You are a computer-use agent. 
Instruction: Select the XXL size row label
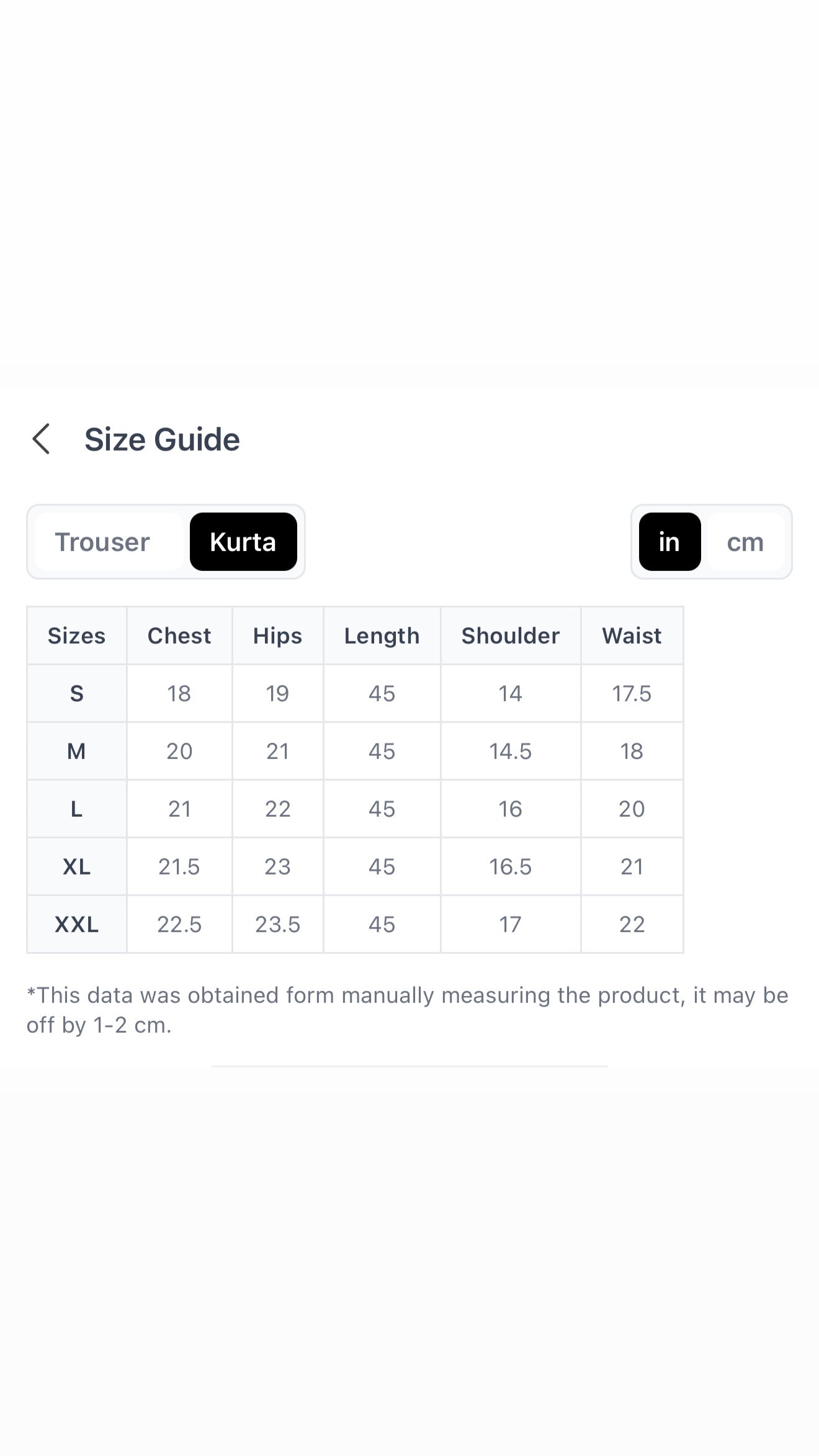click(77, 924)
